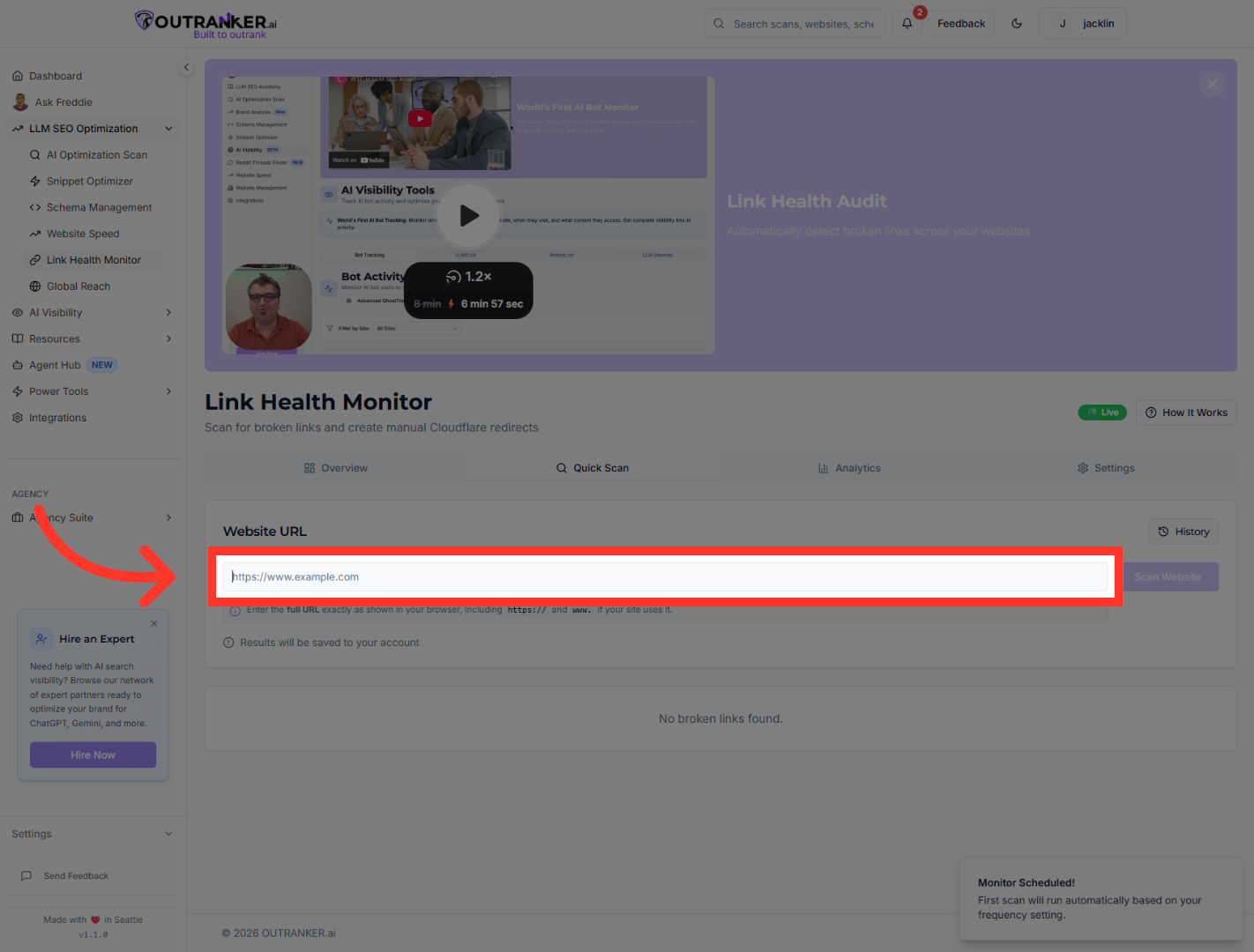1254x952 pixels.
Task: Expand the AI Visibility menu
Action: tap(93, 313)
